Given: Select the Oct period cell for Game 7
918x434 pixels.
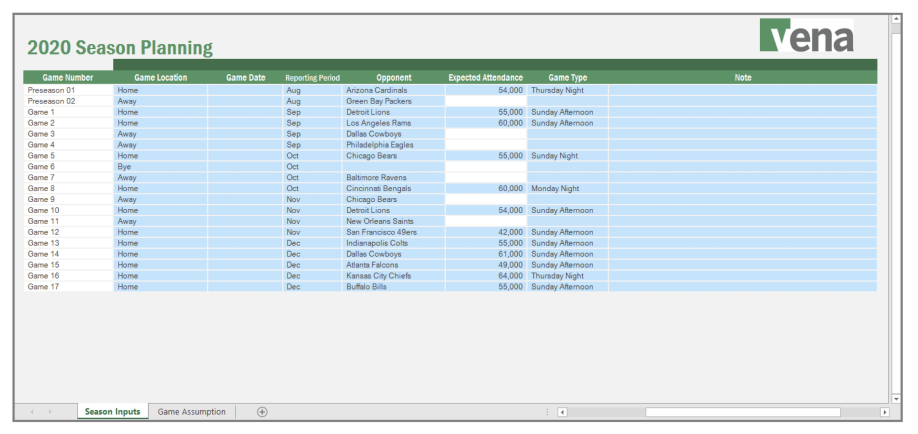Looking at the screenshot, I should tap(312, 177).
